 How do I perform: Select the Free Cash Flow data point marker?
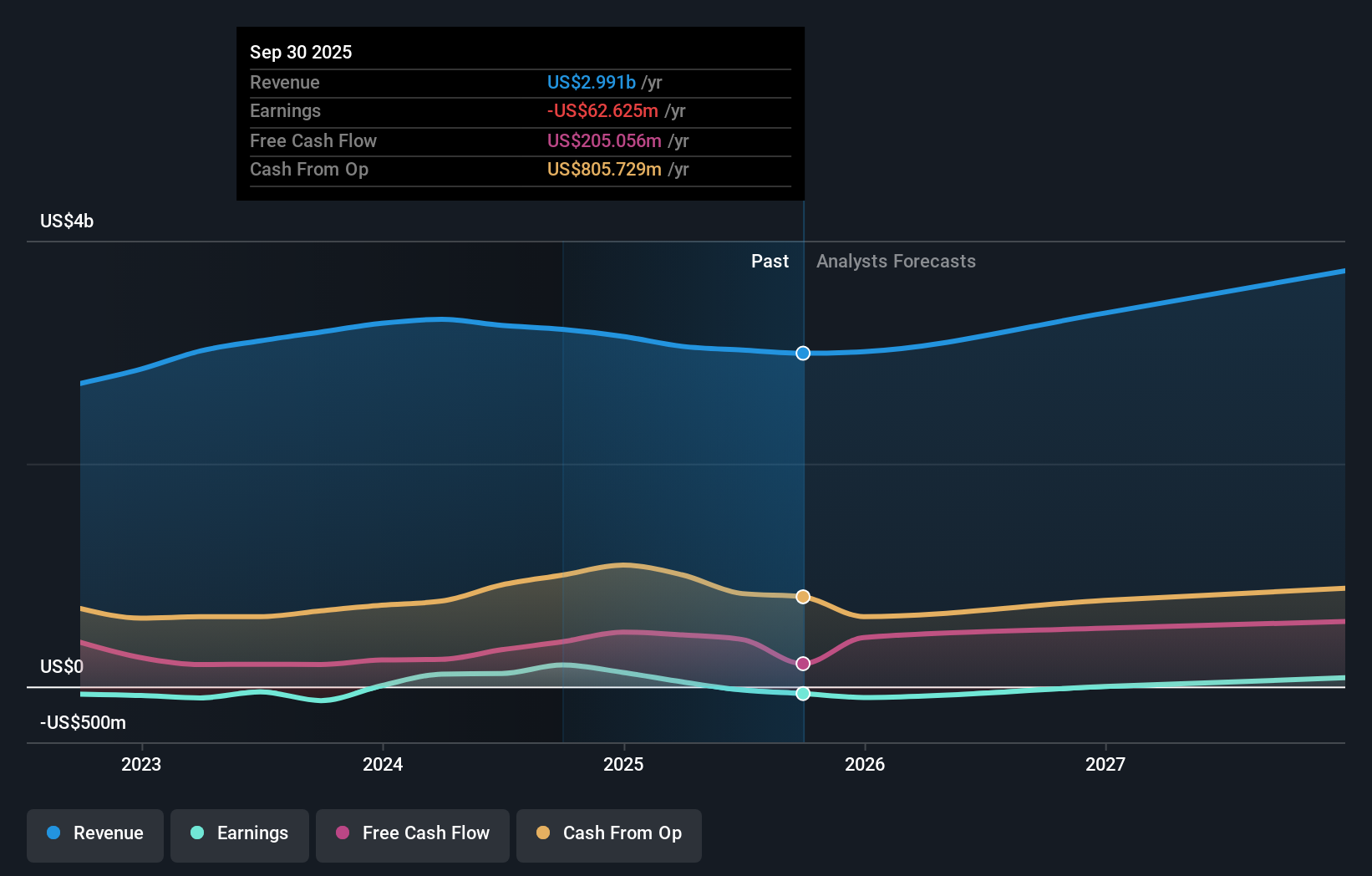803,663
